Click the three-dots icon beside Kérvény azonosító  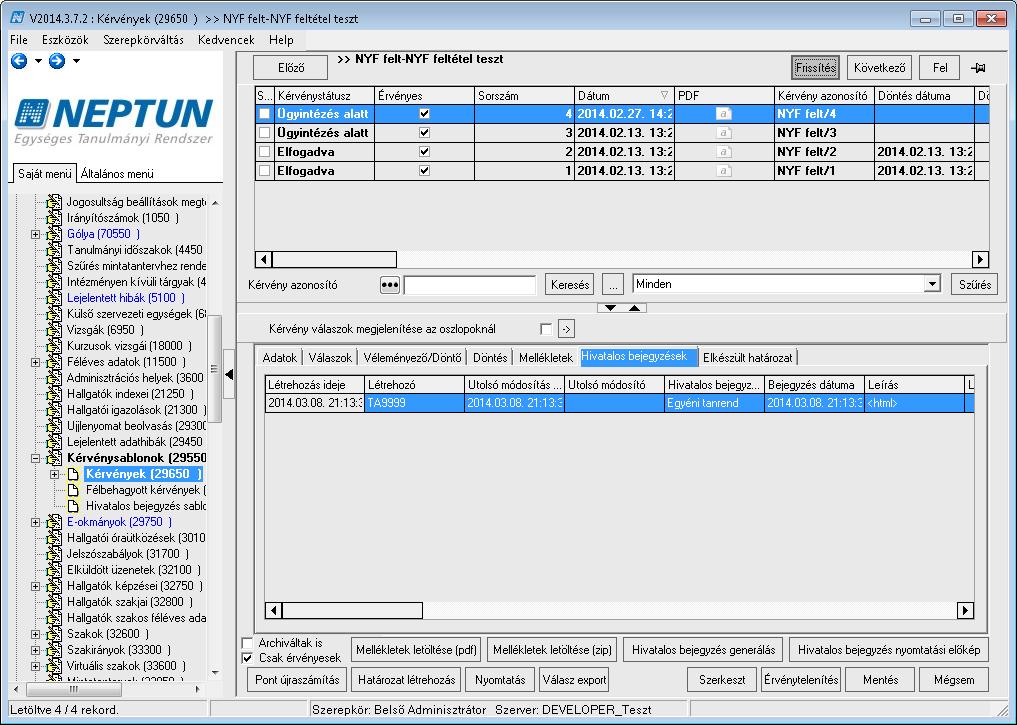[389, 285]
